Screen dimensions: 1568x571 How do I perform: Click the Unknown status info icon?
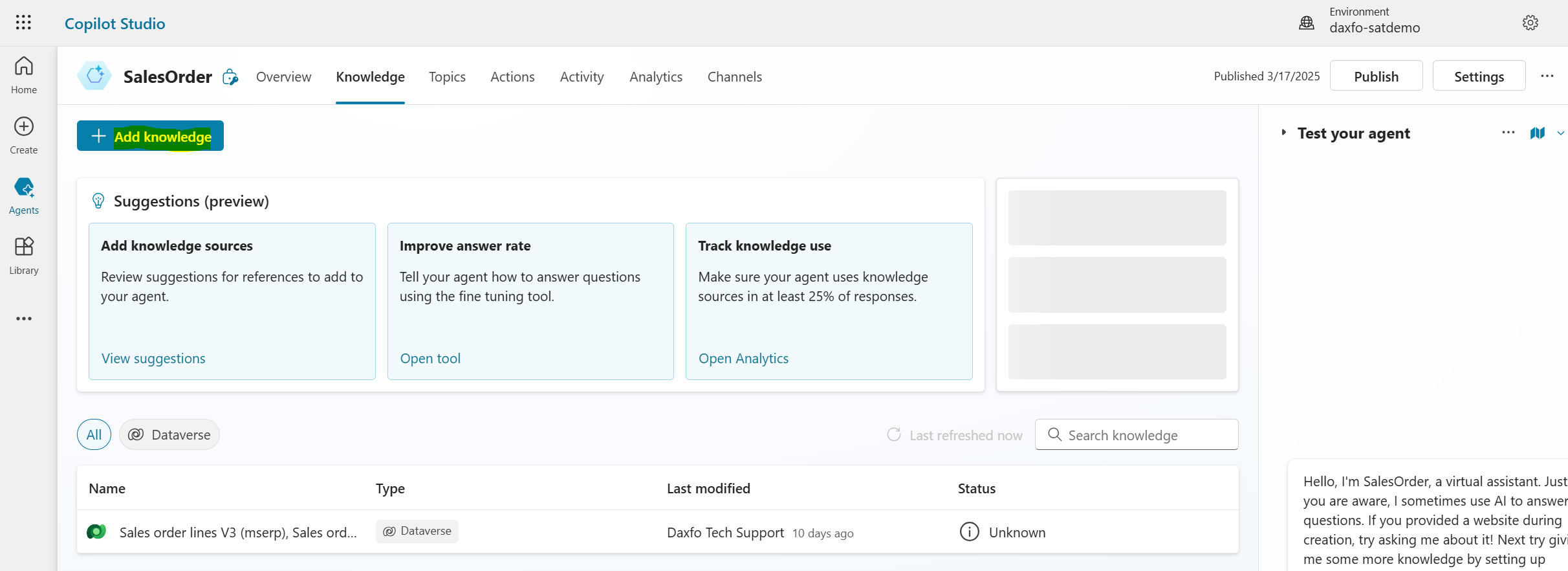point(969,532)
